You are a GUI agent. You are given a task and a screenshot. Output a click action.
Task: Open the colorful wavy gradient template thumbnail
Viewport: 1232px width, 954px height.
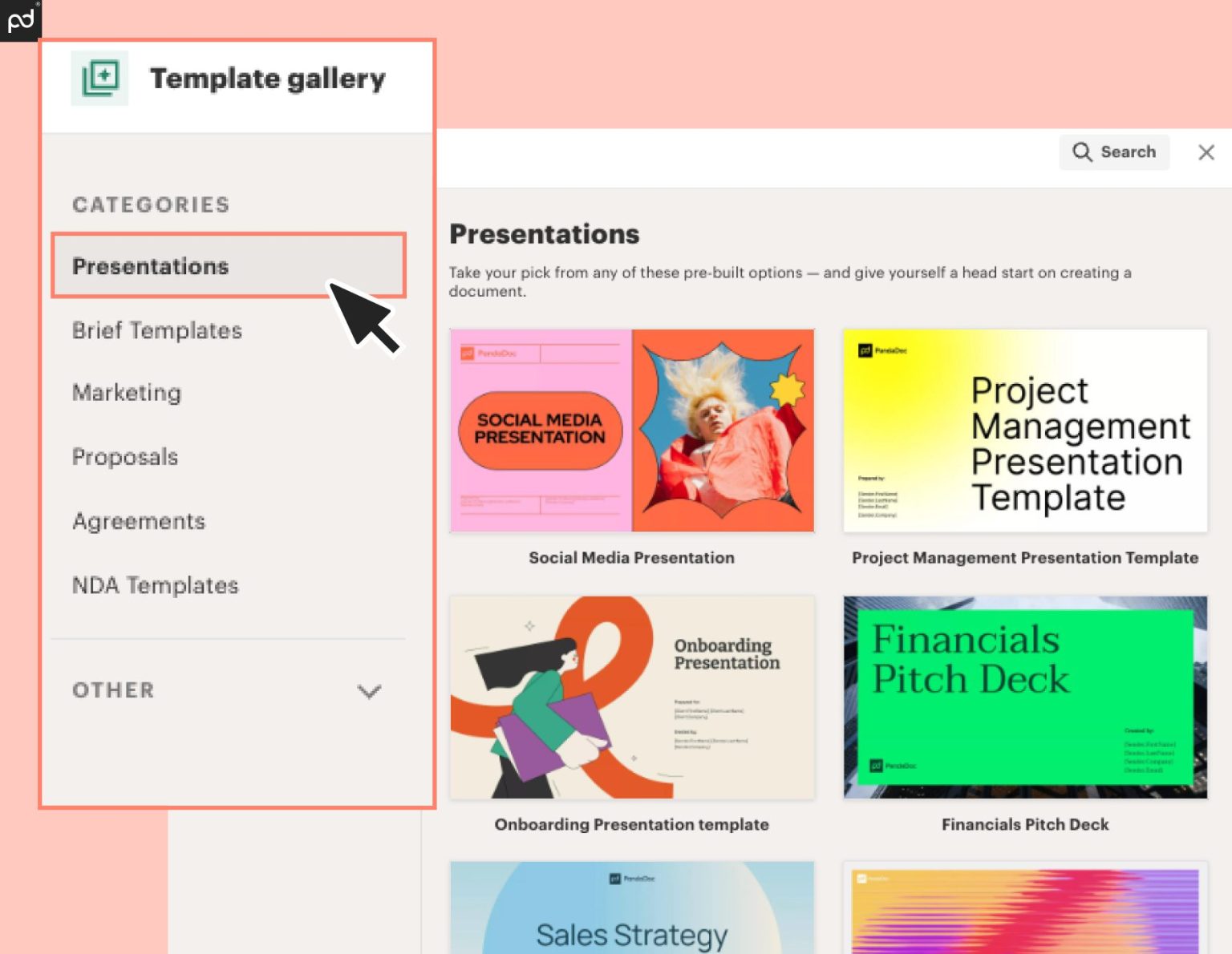tap(1025, 908)
